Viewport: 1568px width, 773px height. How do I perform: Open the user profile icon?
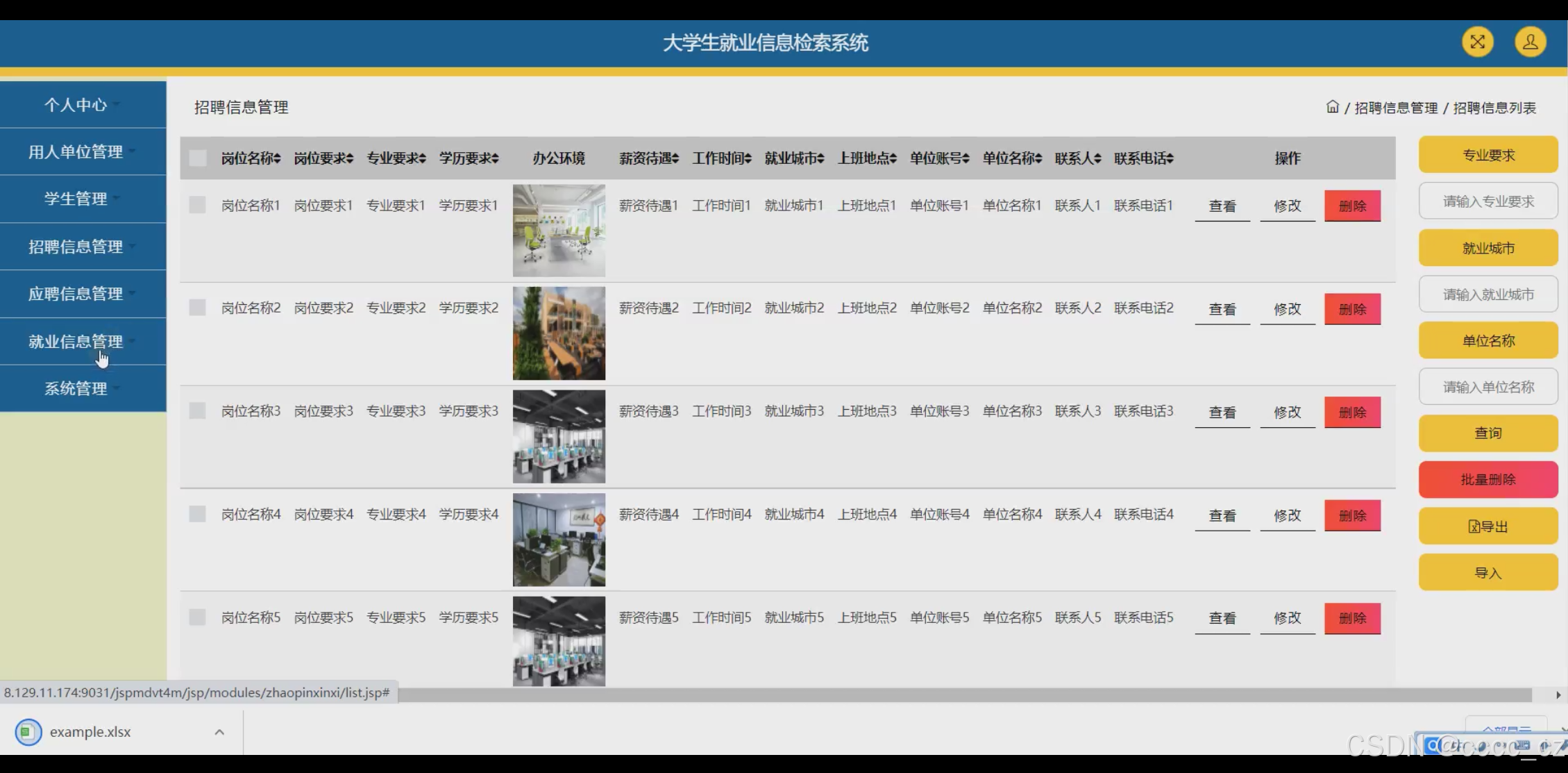tap(1530, 42)
